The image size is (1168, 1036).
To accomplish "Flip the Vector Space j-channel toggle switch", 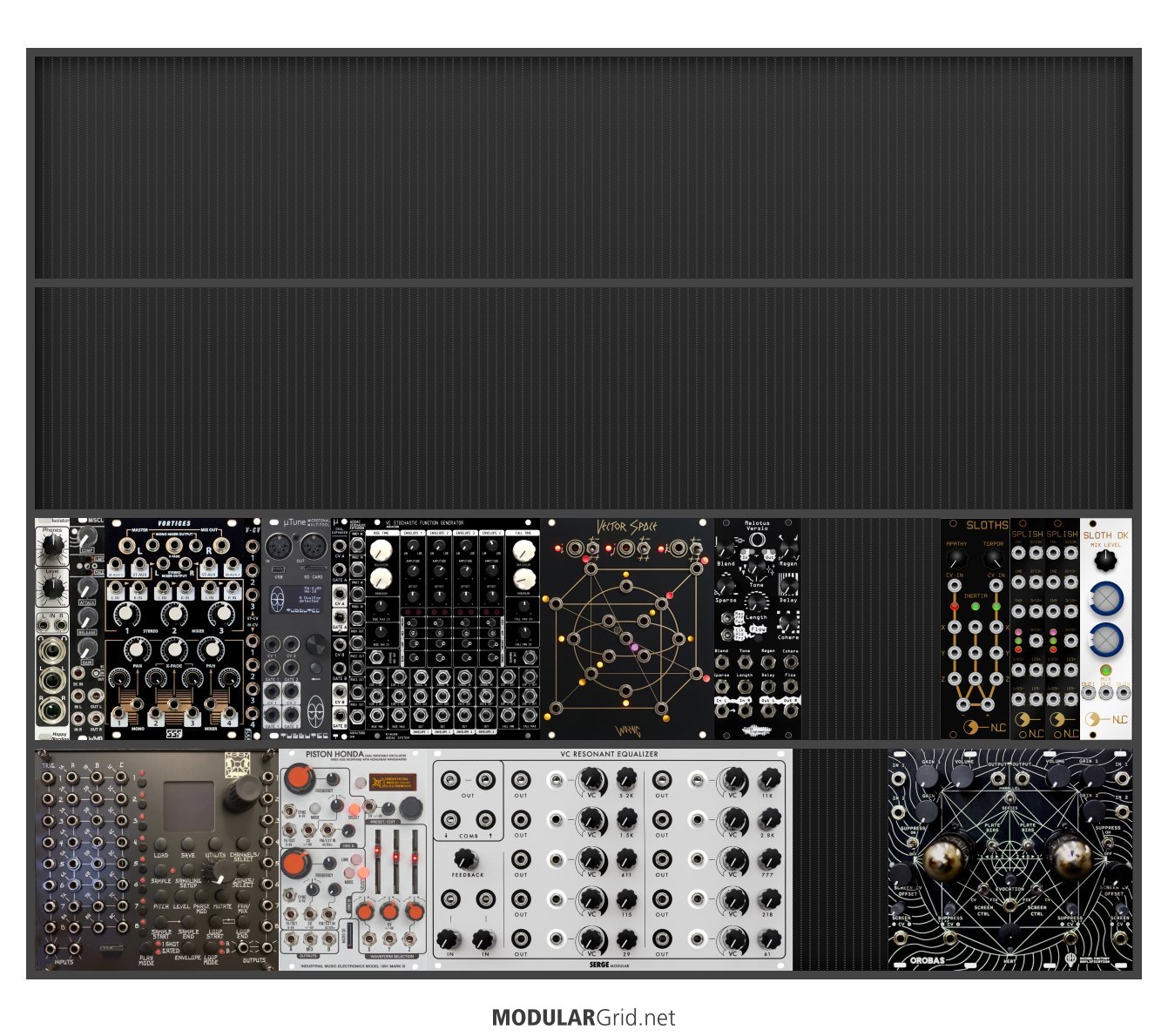I will pyautogui.click(x=644, y=548).
